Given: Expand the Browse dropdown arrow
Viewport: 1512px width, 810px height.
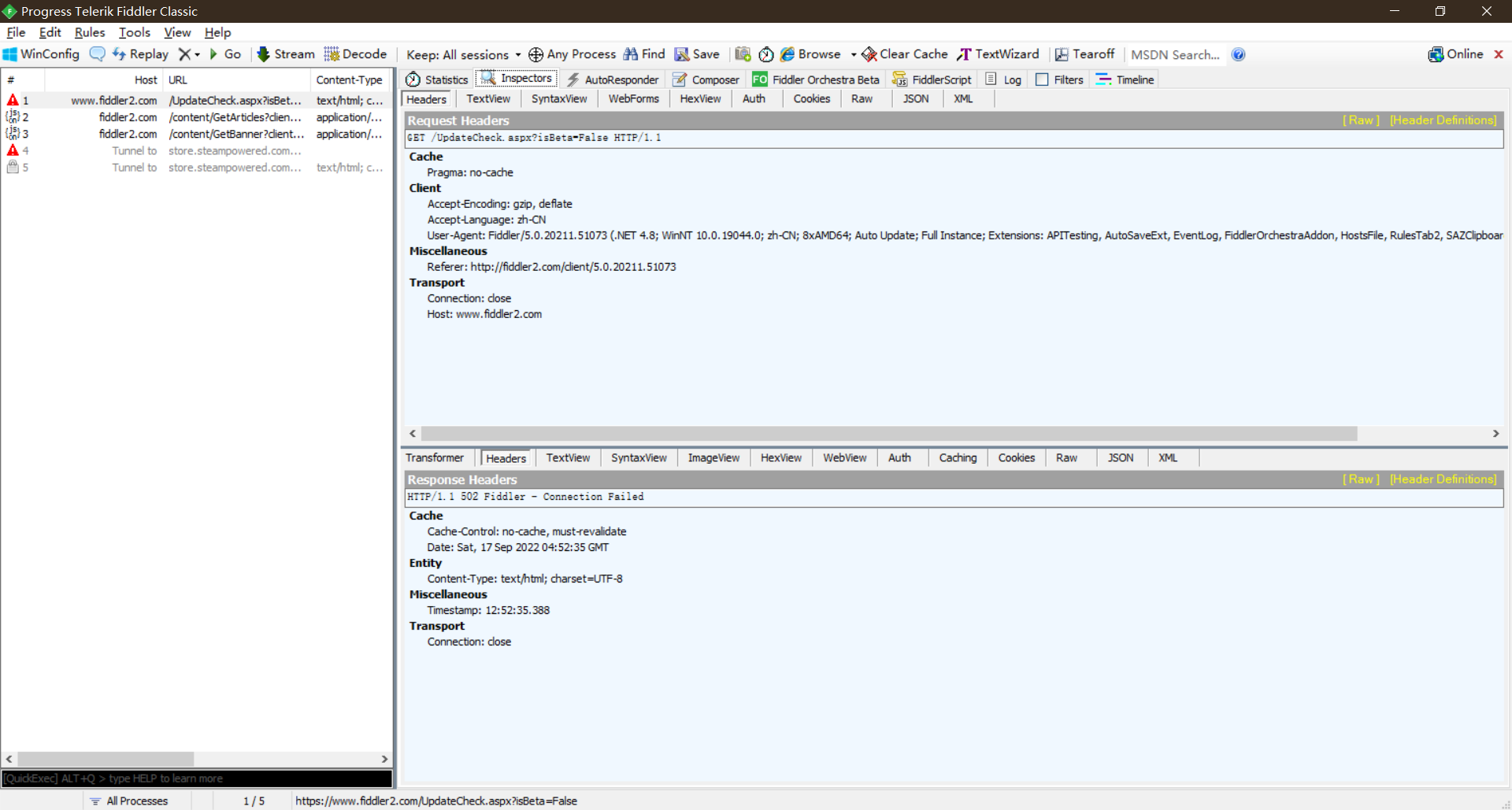Looking at the screenshot, I should (x=854, y=55).
